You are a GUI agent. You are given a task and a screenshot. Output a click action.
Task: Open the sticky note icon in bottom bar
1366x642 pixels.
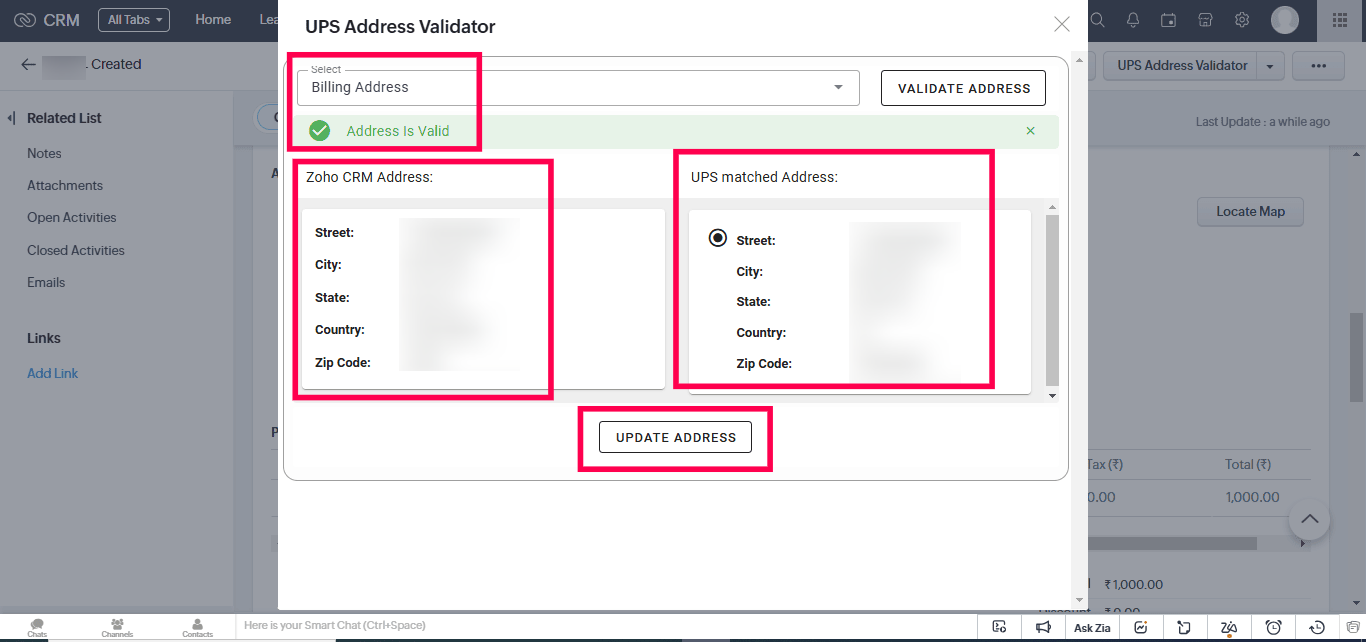click(x=1184, y=627)
